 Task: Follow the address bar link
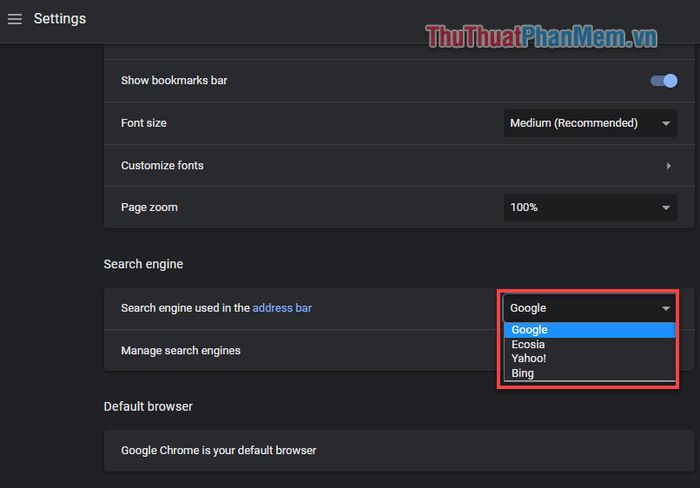282,308
